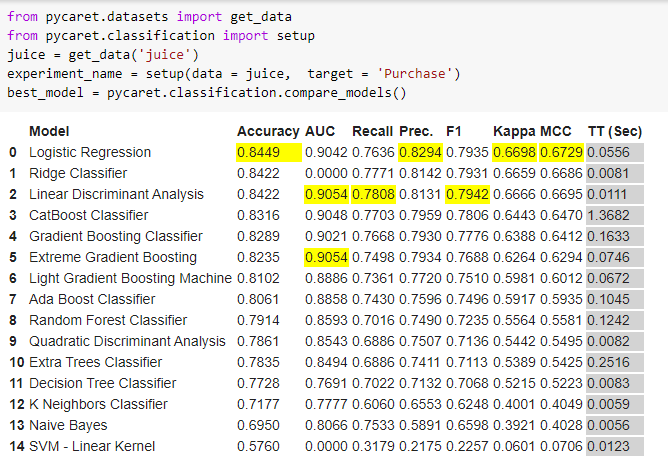Click row index 9 for Quadratic Discriminant Analysis
This screenshot has height=463, width=668.
pos(13,341)
